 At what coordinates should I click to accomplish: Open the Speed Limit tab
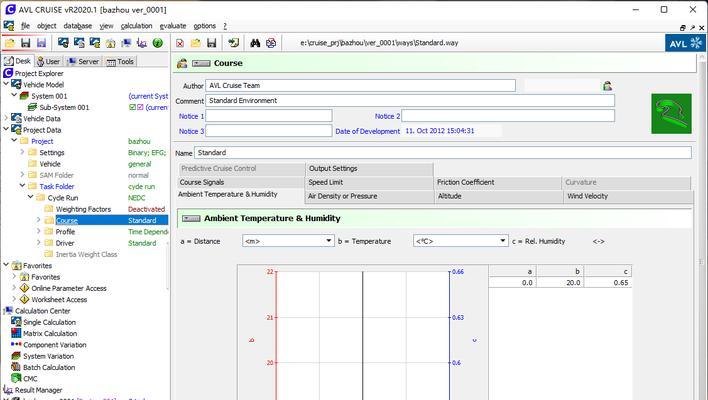369,182
